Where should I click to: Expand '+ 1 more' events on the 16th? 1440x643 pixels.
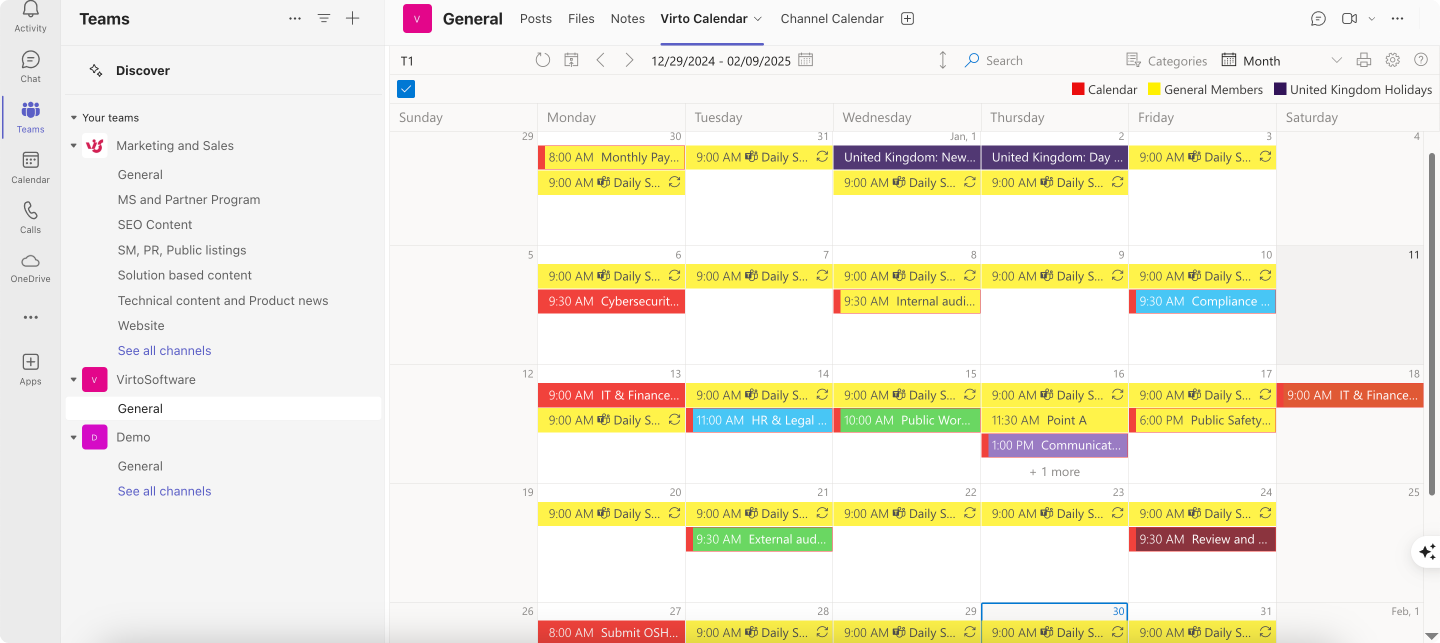1055,472
